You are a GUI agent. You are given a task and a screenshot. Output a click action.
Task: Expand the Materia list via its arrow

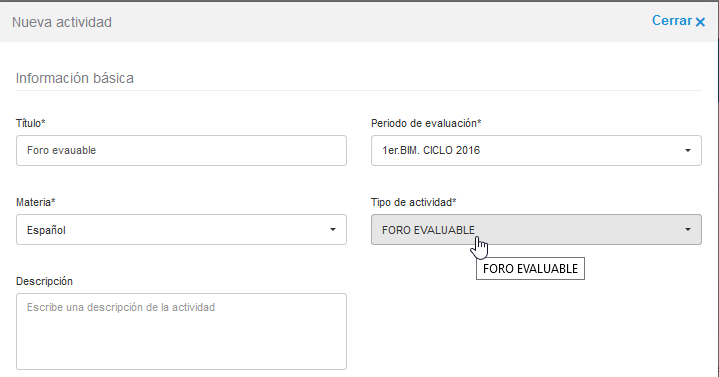point(333,229)
